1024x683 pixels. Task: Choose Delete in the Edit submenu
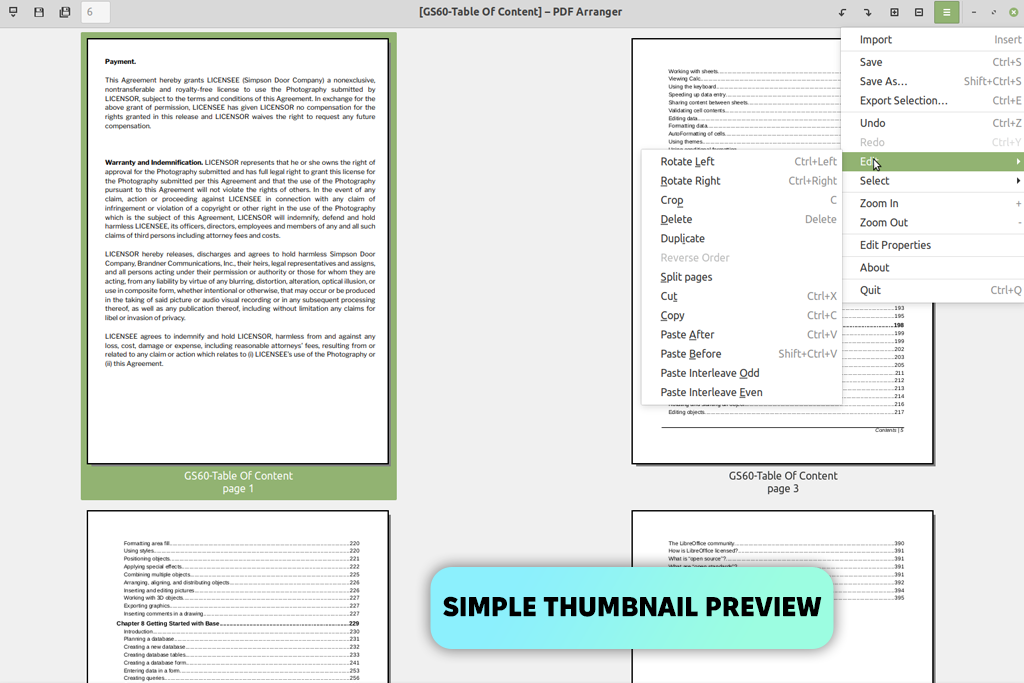tap(742, 219)
